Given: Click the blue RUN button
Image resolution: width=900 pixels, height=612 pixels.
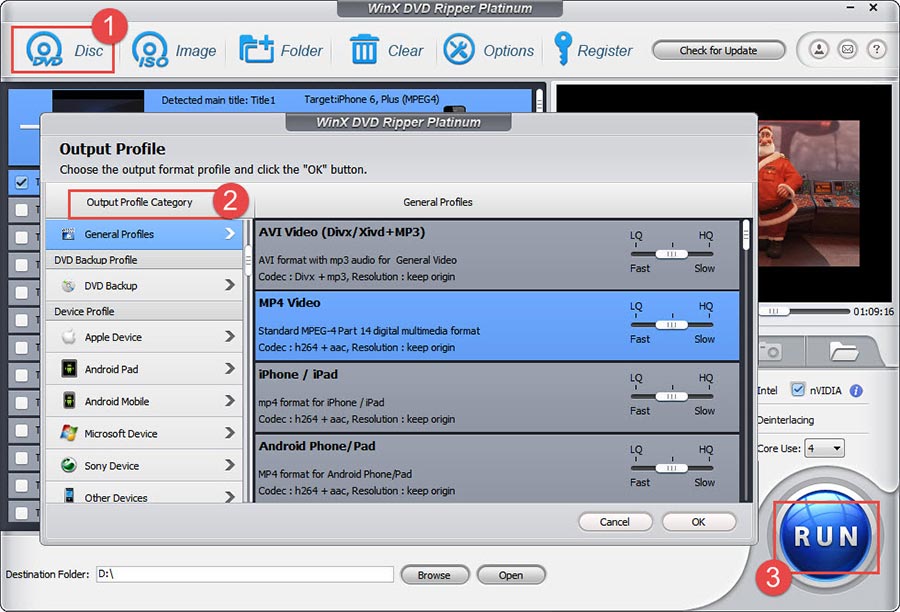Looking at the screenshot, I should point(826,536).
